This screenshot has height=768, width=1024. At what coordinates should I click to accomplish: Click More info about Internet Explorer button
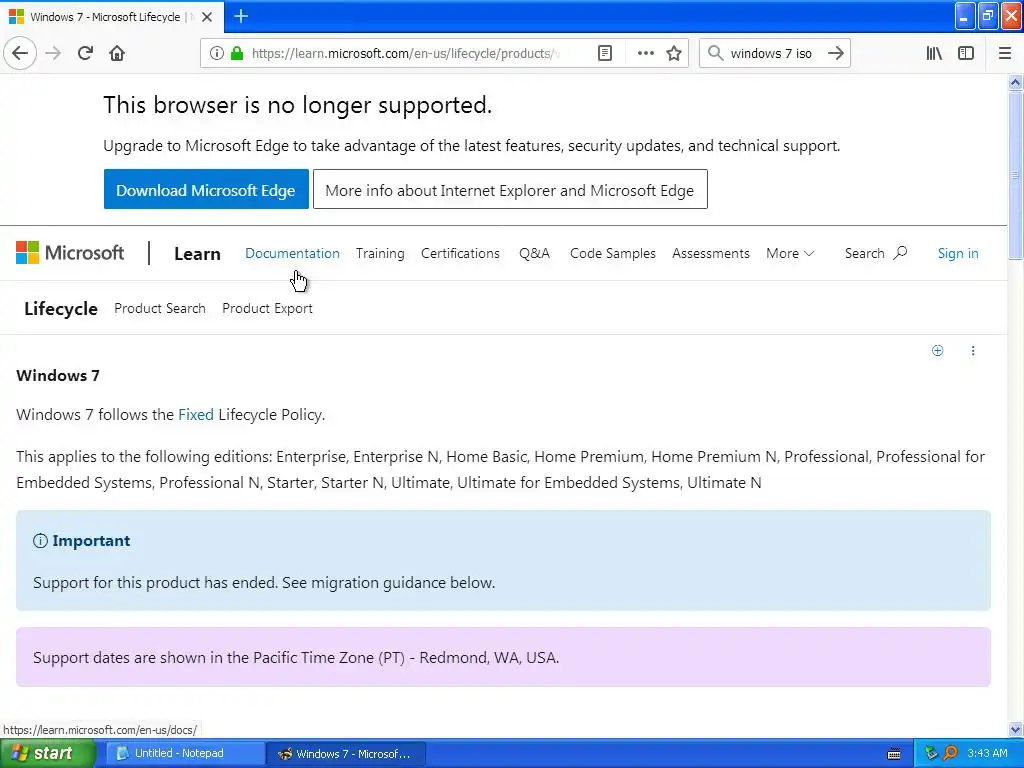coord(510,189)
